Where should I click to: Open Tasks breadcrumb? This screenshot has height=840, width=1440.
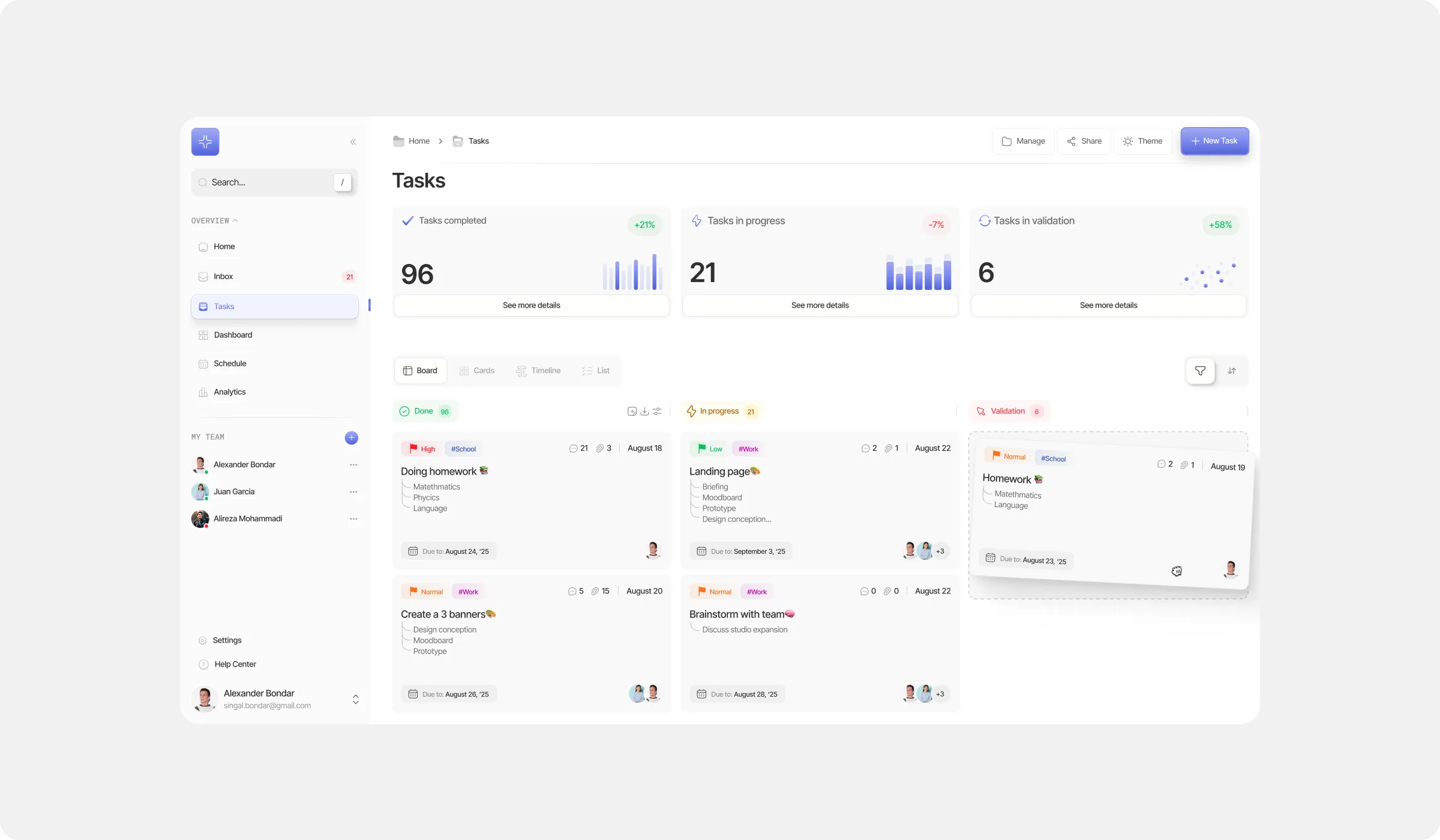point(471,141)
